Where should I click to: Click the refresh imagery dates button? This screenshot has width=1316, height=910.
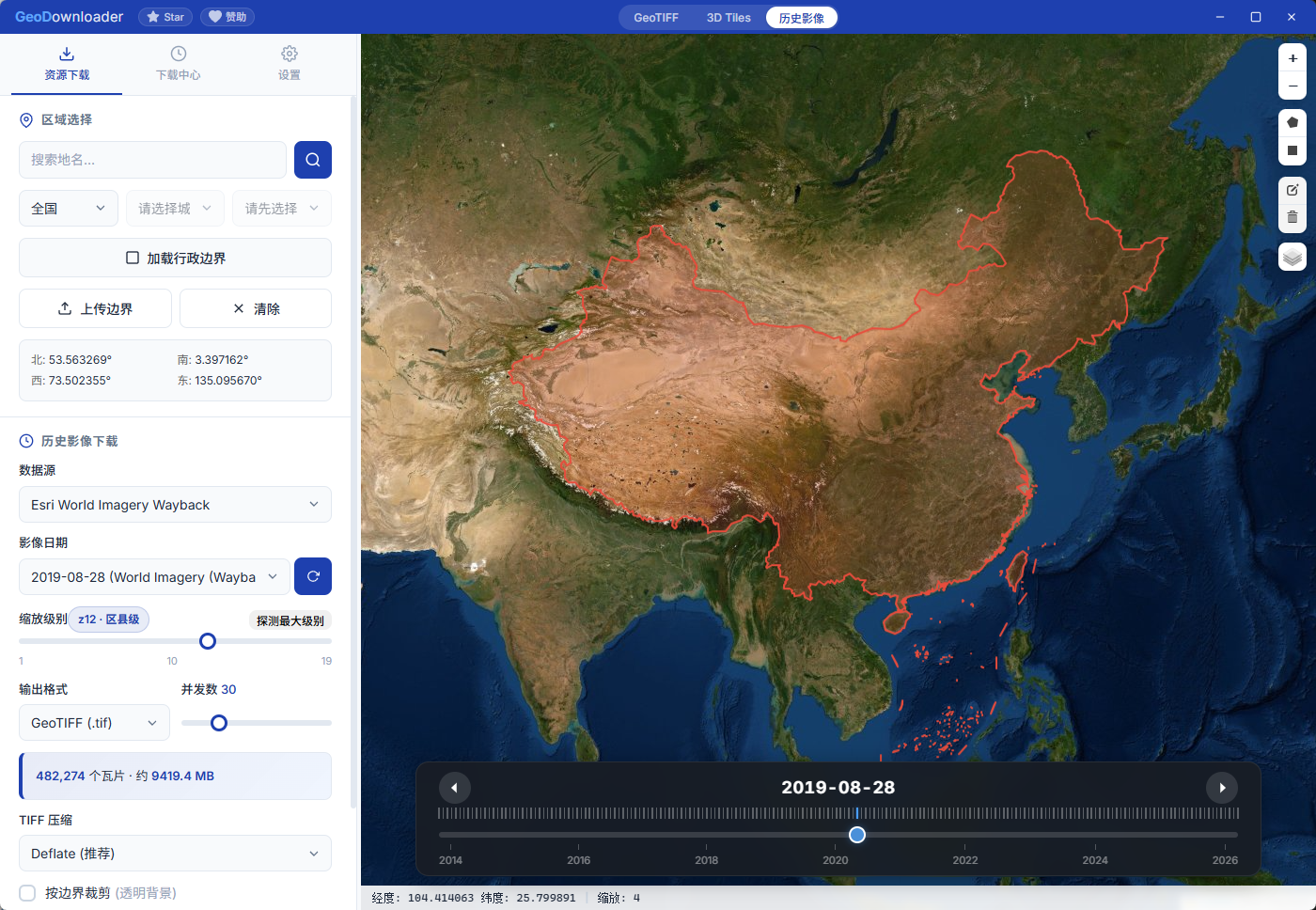point(312,576)
